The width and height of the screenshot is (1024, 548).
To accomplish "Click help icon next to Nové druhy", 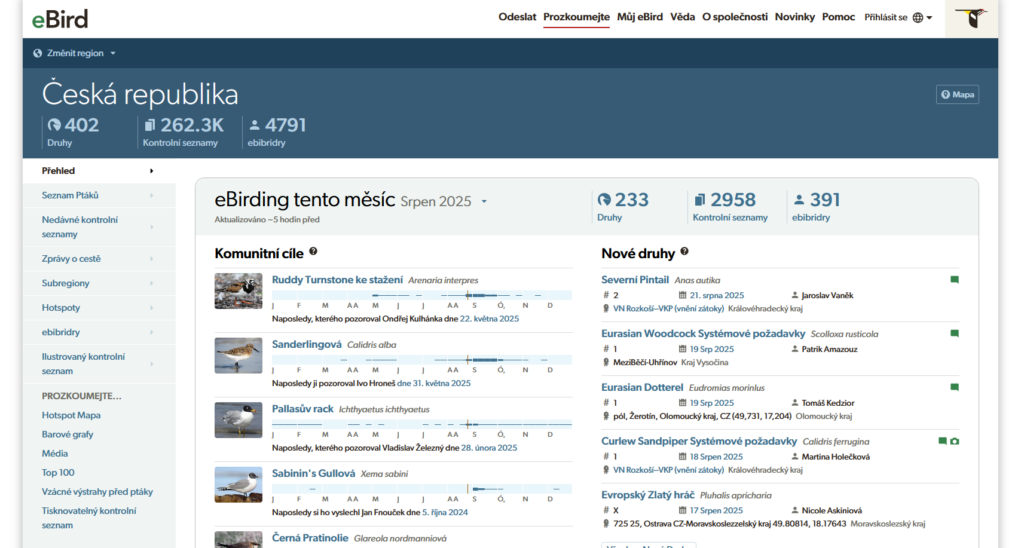I will 684,253.
